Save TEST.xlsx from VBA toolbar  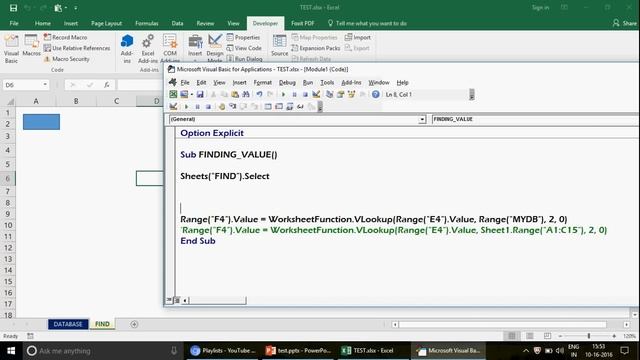(x=200, y=94)
